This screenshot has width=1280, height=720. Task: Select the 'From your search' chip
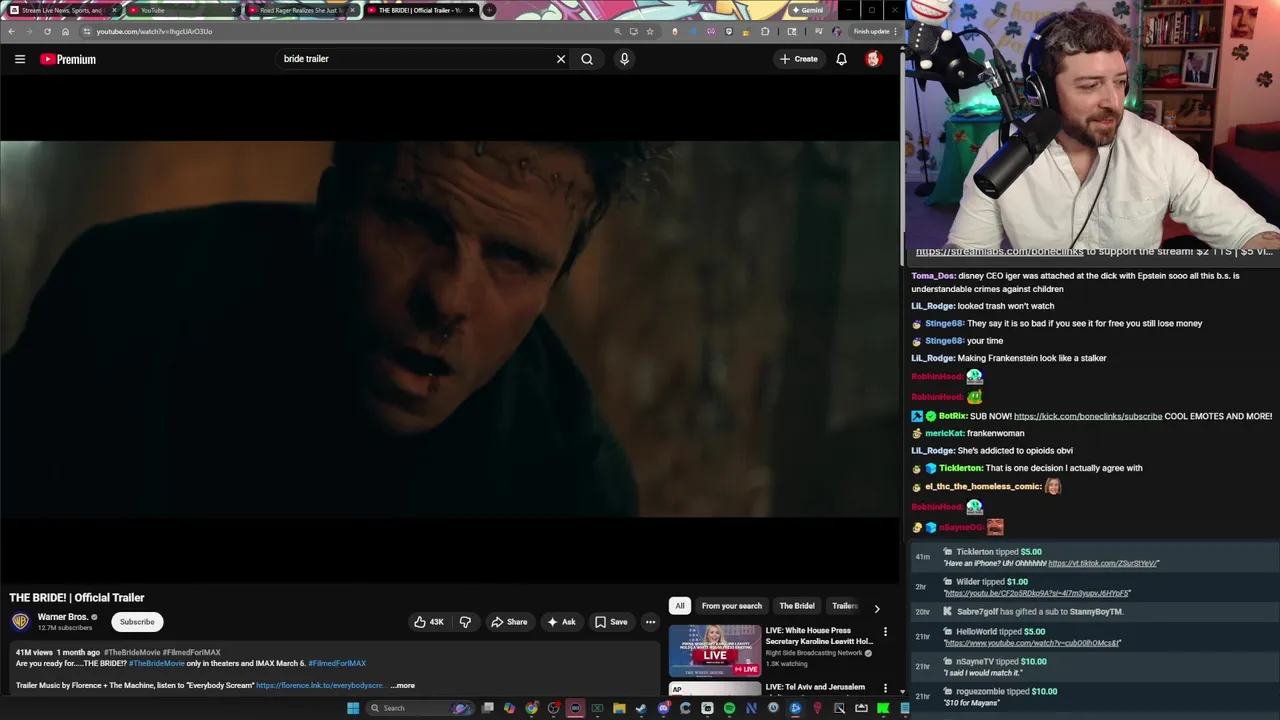click(x=732, y=606)
